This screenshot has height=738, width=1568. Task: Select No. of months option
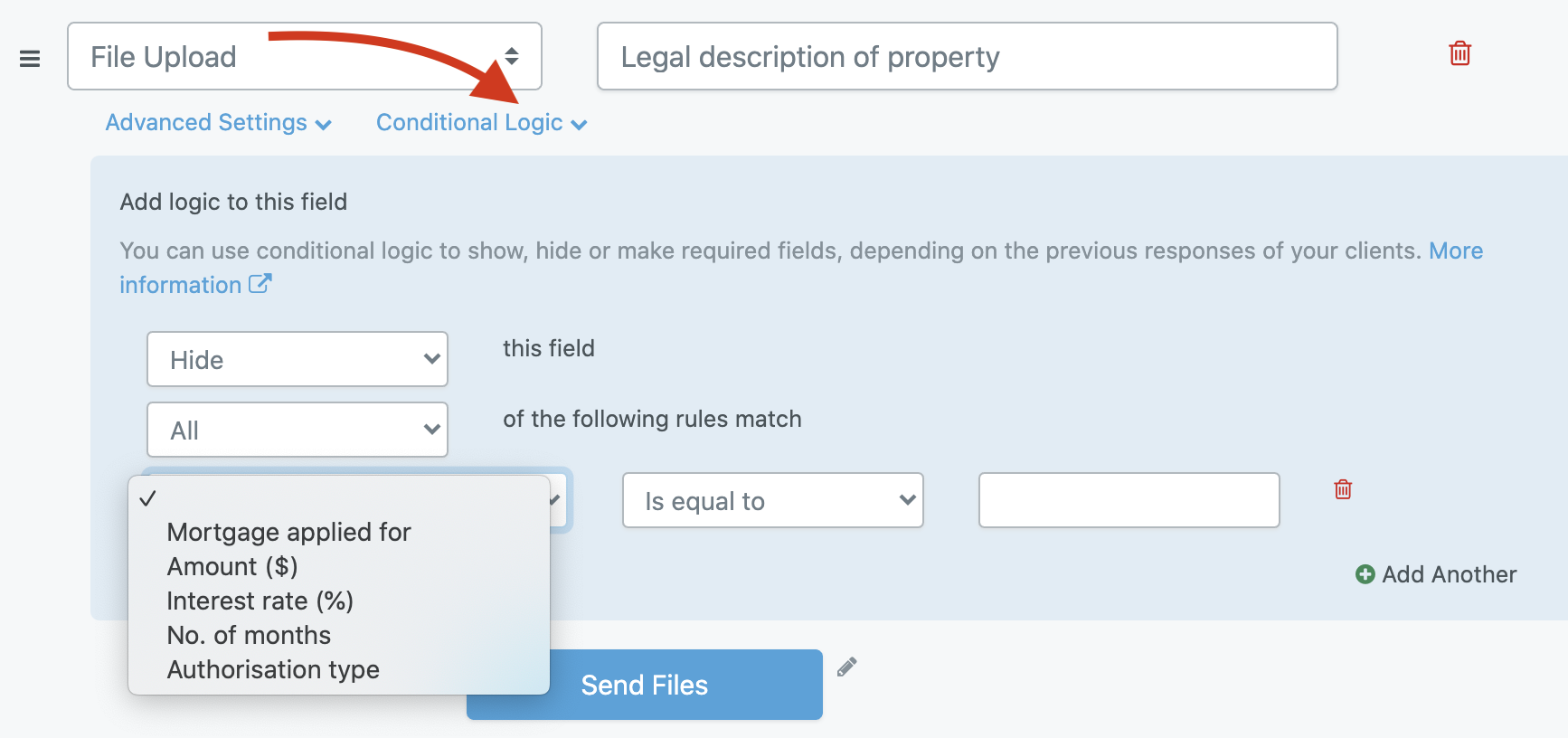click(339, 635)
